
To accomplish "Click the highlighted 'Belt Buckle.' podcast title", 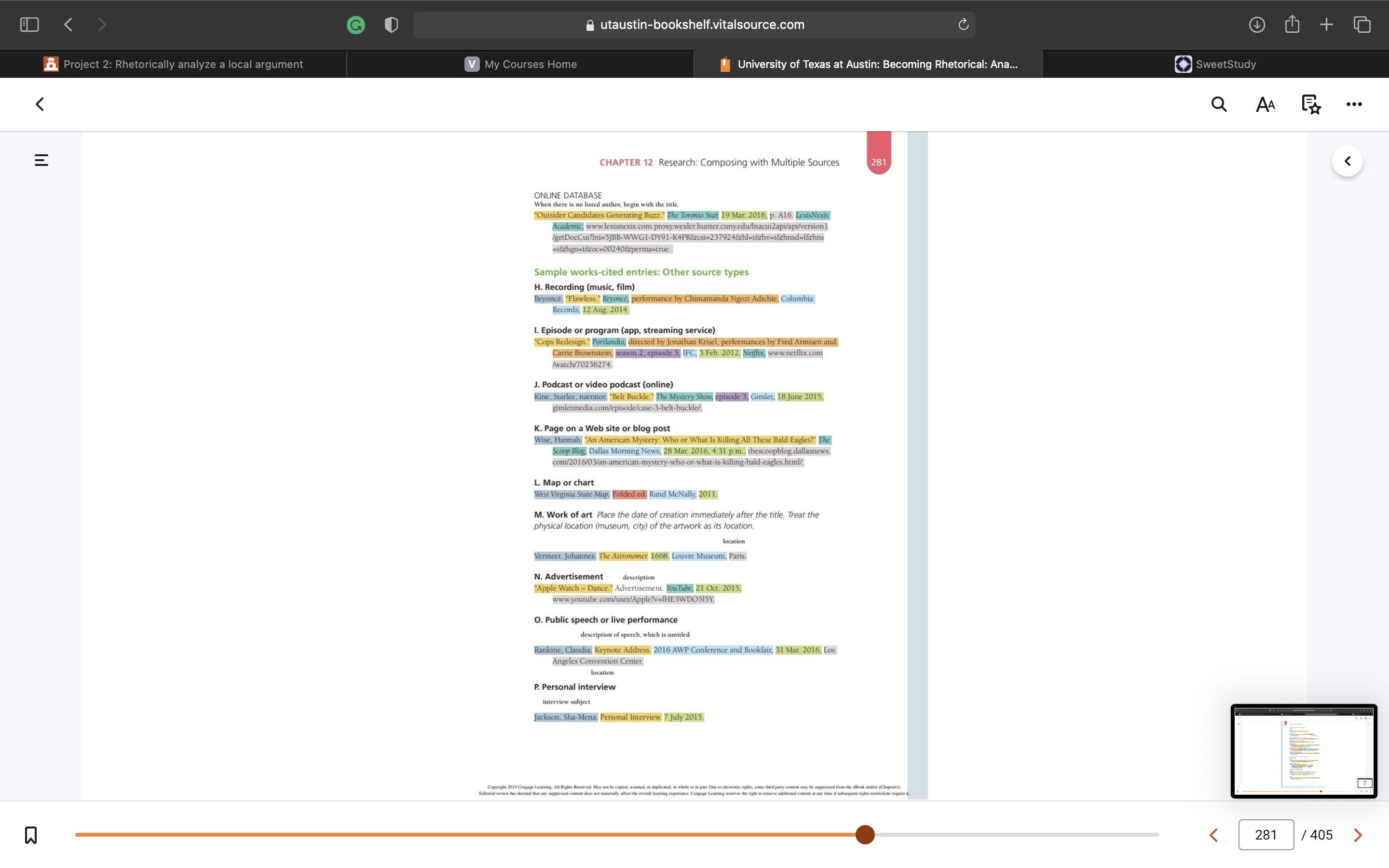I will click(x=631, y=397).
